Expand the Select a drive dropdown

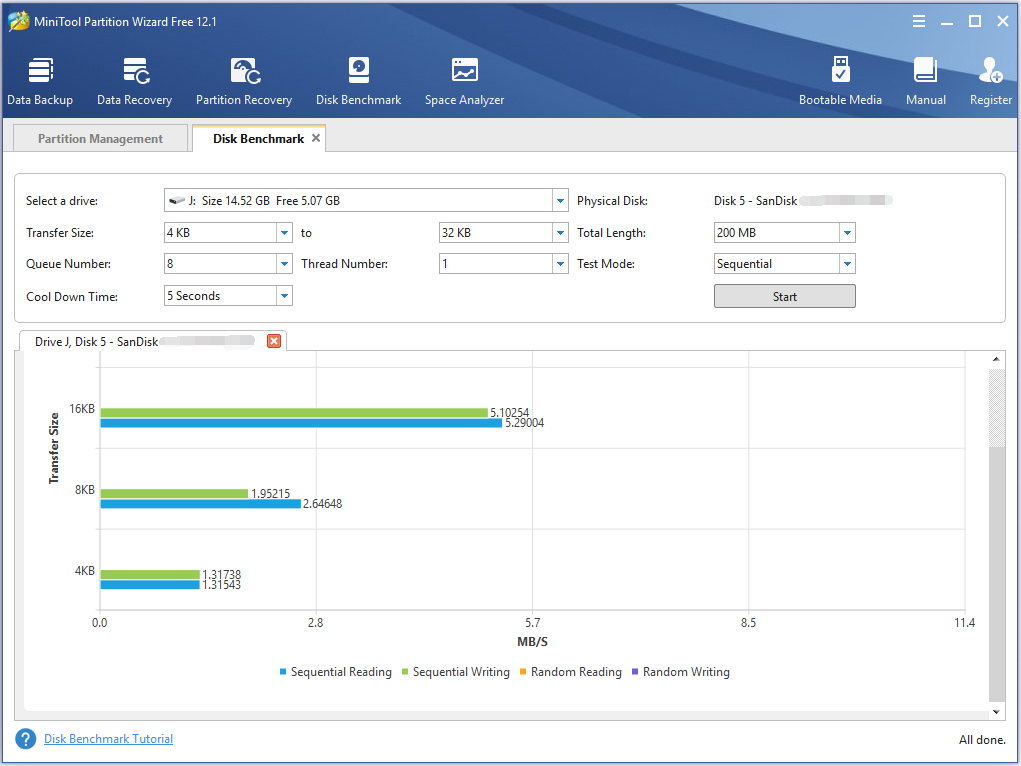(560, 201)
